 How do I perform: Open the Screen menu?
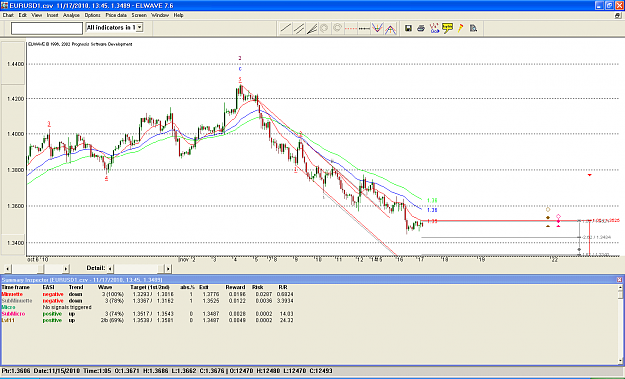(139, 15)
